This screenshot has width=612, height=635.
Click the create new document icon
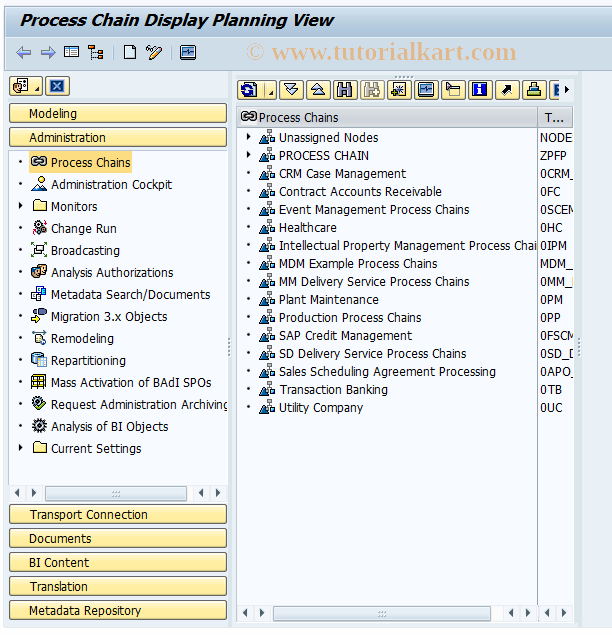coord(130,52)
